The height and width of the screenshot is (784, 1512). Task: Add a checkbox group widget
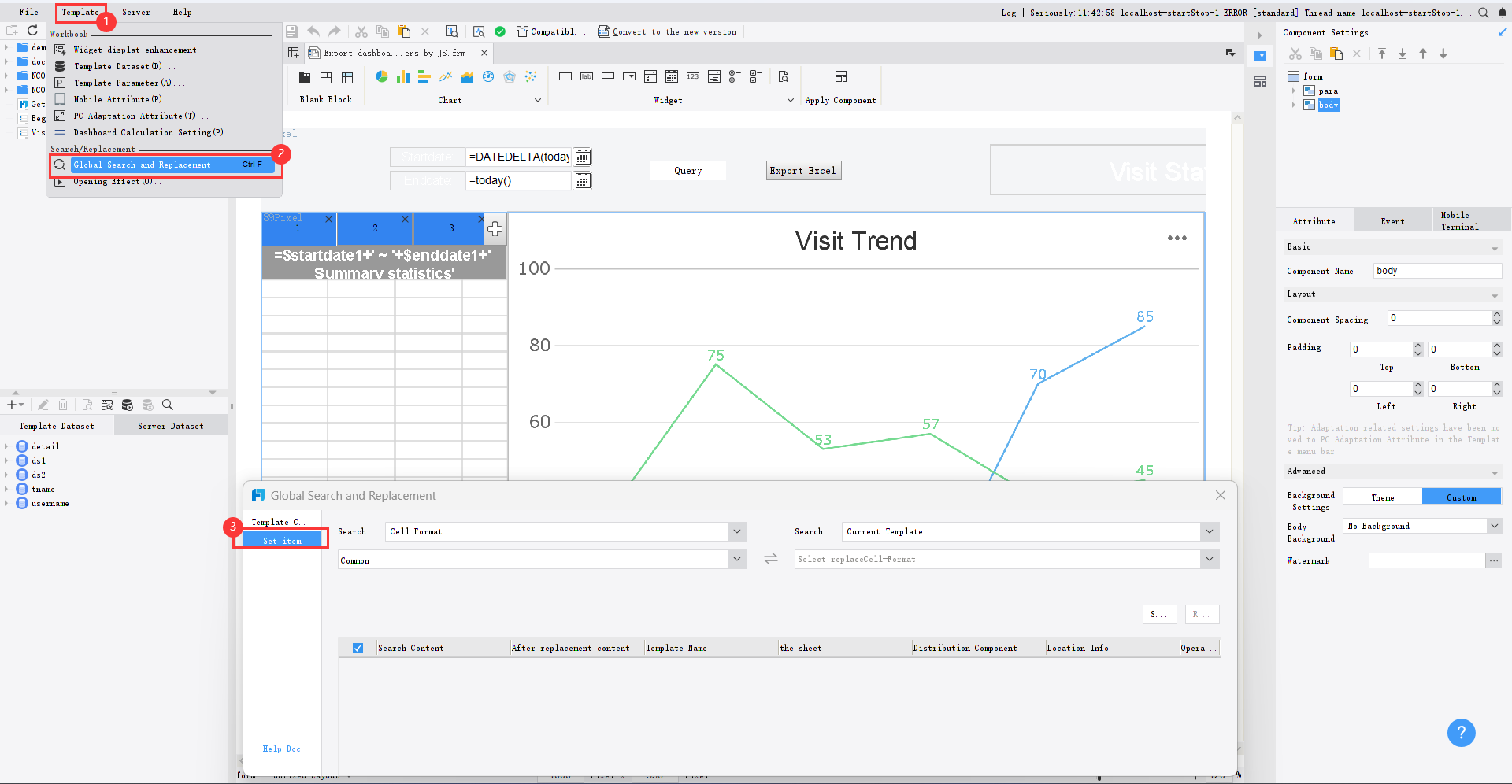[756, 76]
